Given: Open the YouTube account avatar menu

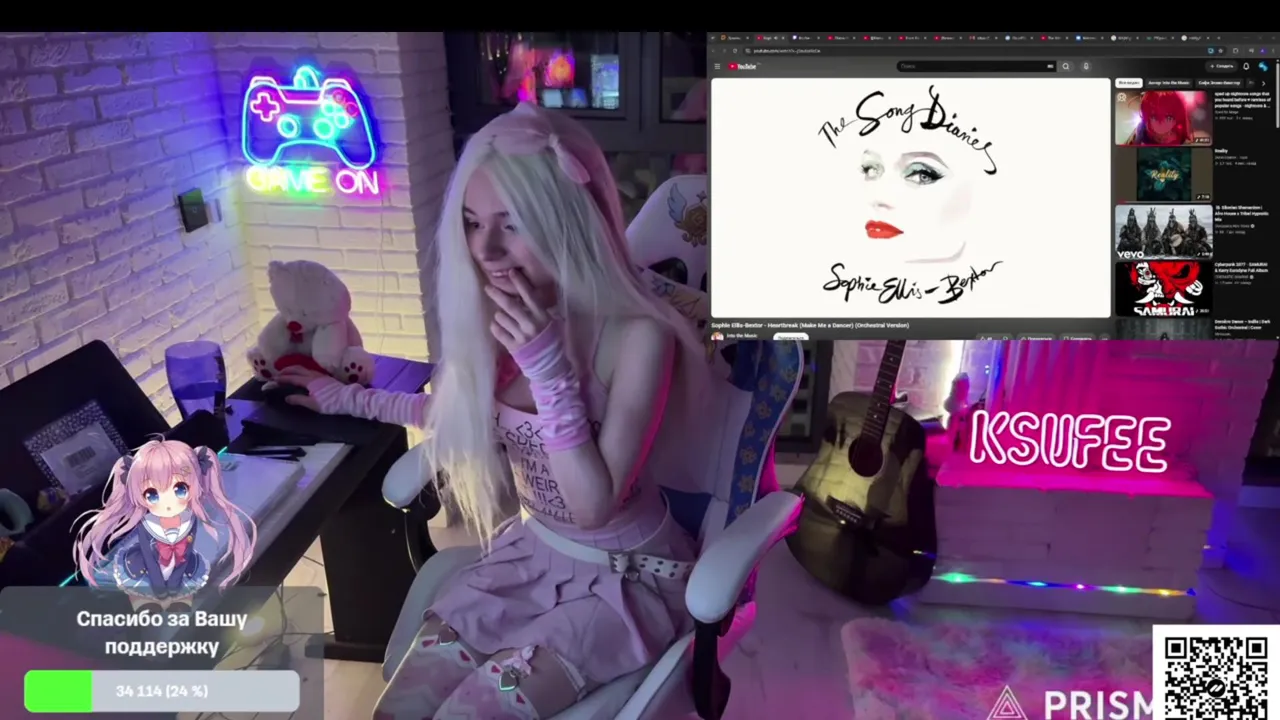Looking at the screenshot, I should pyautogui.click(x=1263, y=66).
